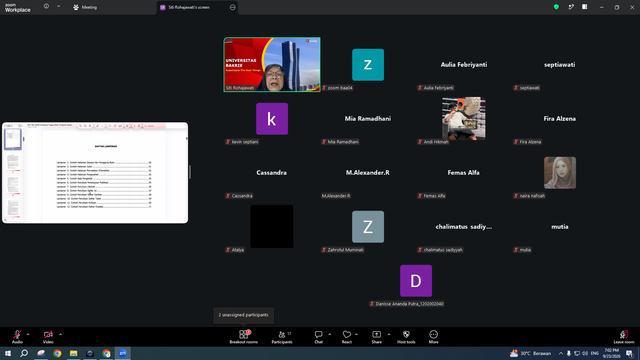
Task: Open Zoom app in taskbar
Action: point(122,353)
